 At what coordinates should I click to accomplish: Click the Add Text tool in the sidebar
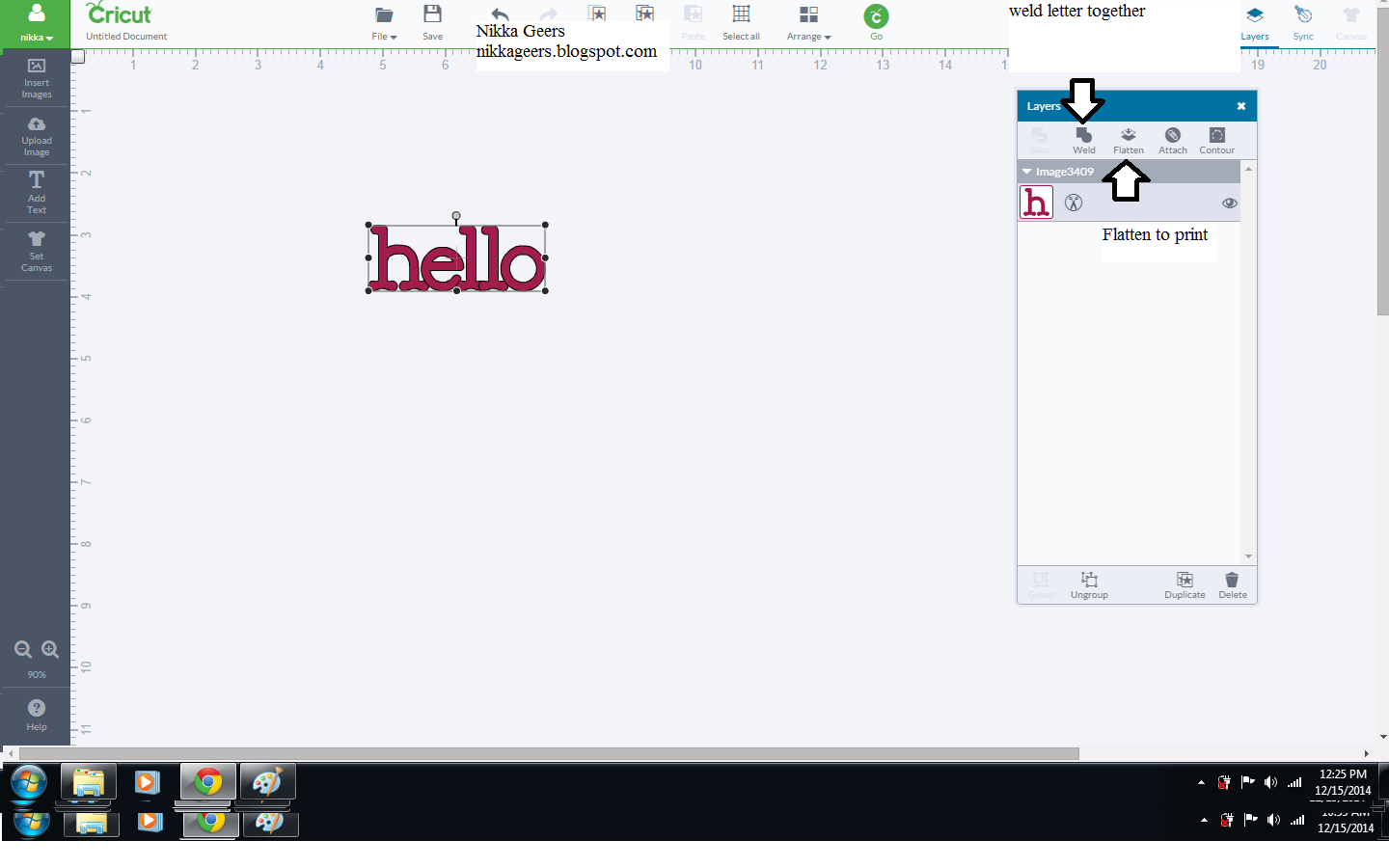pyautogui.click(x=36, y=192)
